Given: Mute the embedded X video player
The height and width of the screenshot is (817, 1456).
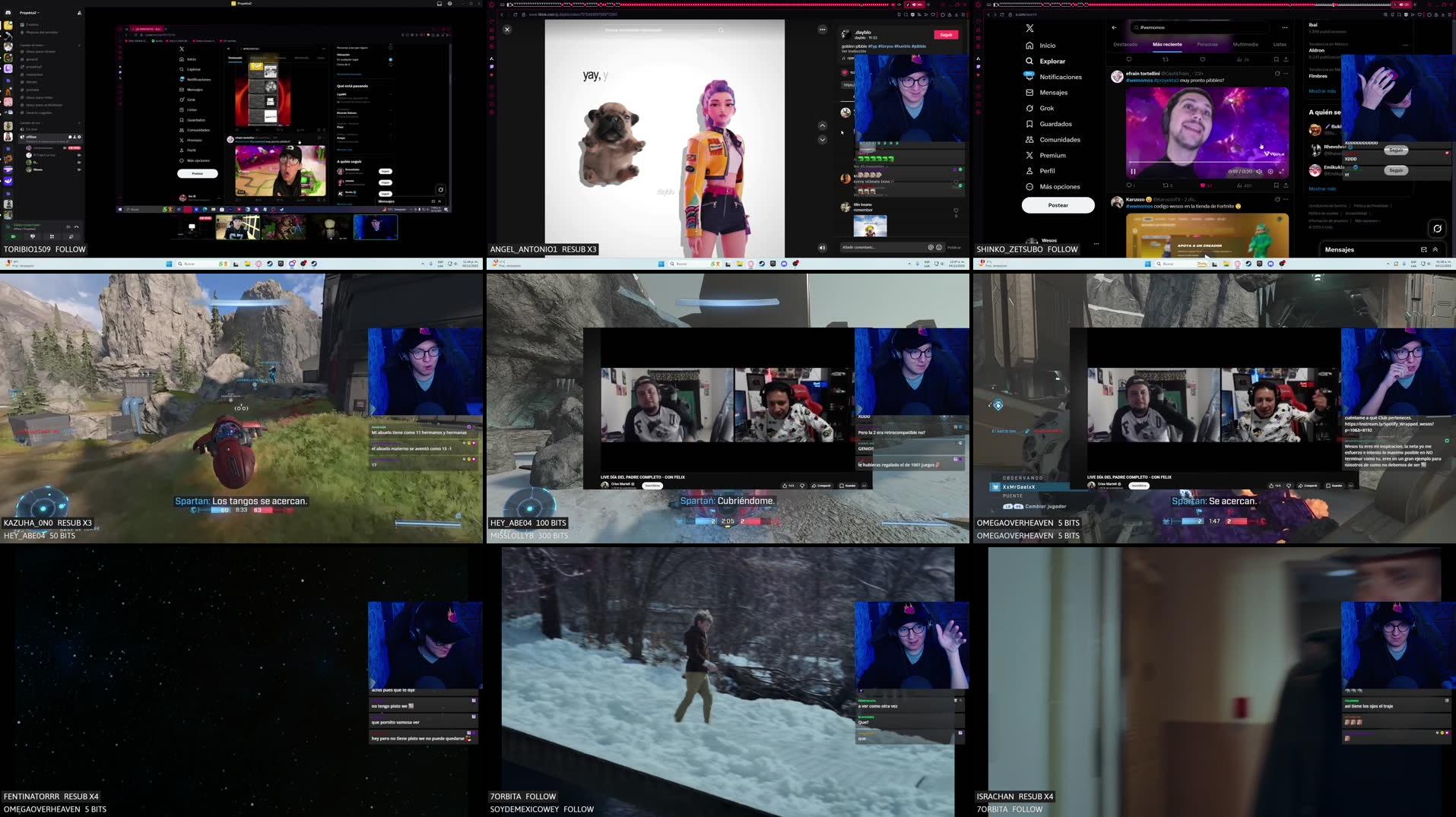Looking at the screenshot, I should 1259,172.
